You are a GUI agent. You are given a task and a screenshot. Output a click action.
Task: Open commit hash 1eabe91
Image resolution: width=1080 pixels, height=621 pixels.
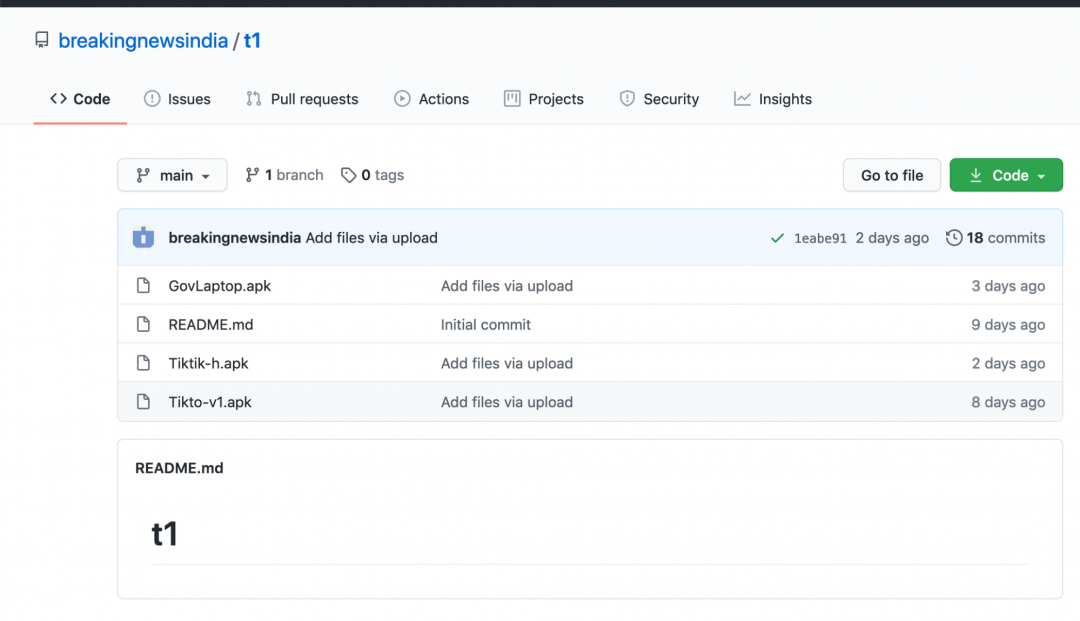coord(820,238)
